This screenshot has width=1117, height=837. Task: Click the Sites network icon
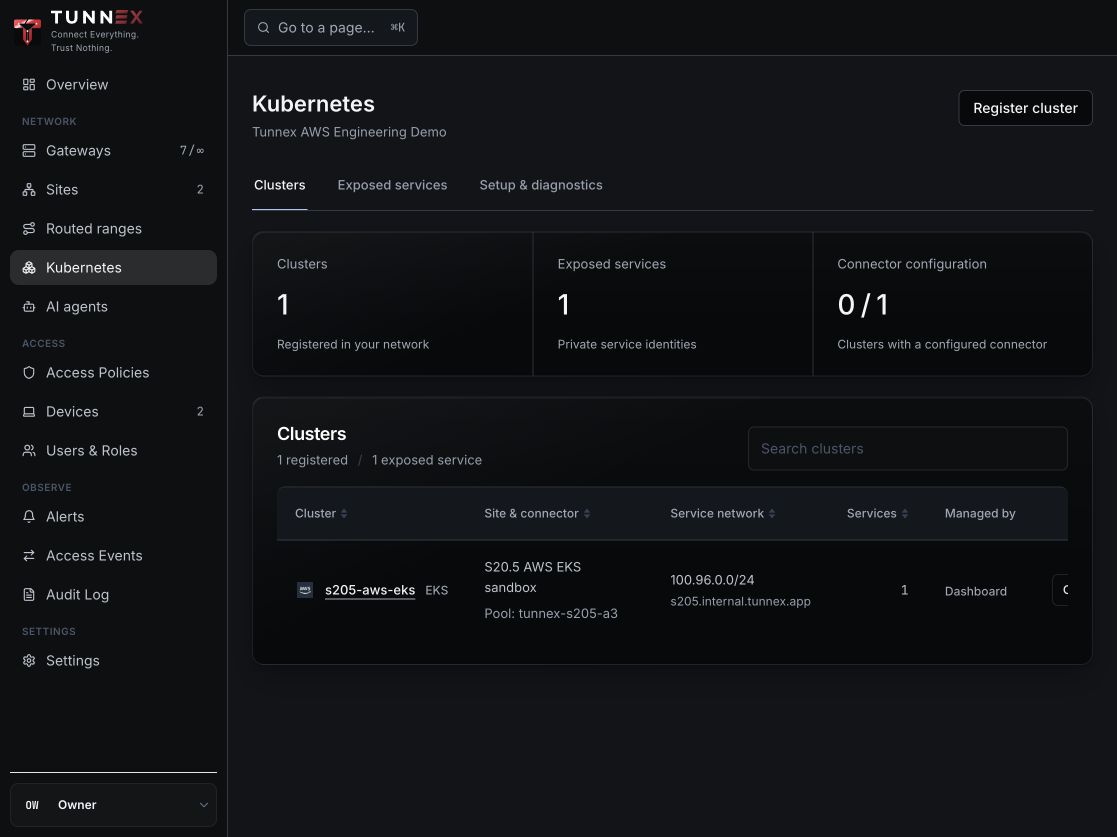pyautogui.click(x=28, y=189)
